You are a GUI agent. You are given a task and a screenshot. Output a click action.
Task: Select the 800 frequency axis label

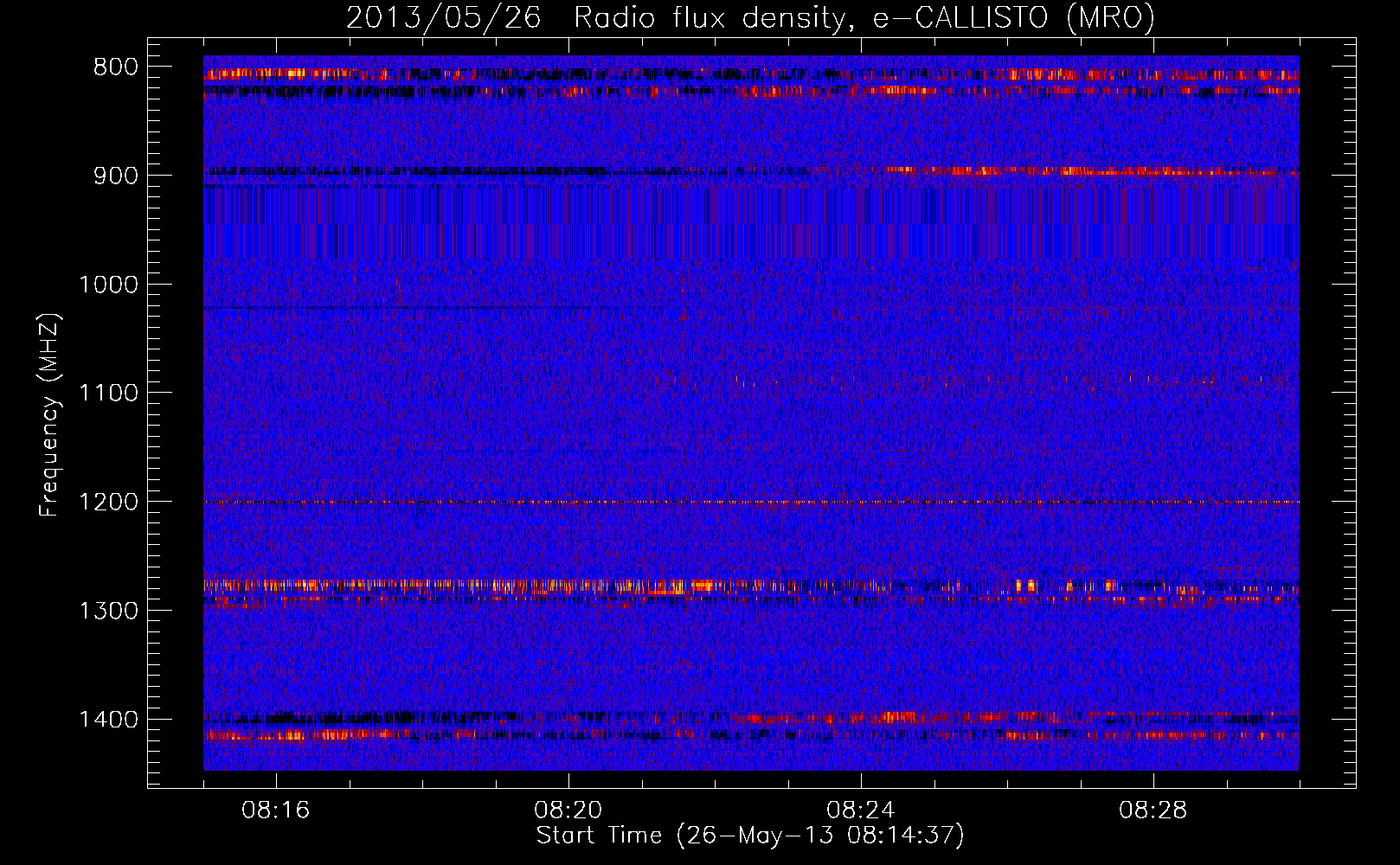[115, 67]
